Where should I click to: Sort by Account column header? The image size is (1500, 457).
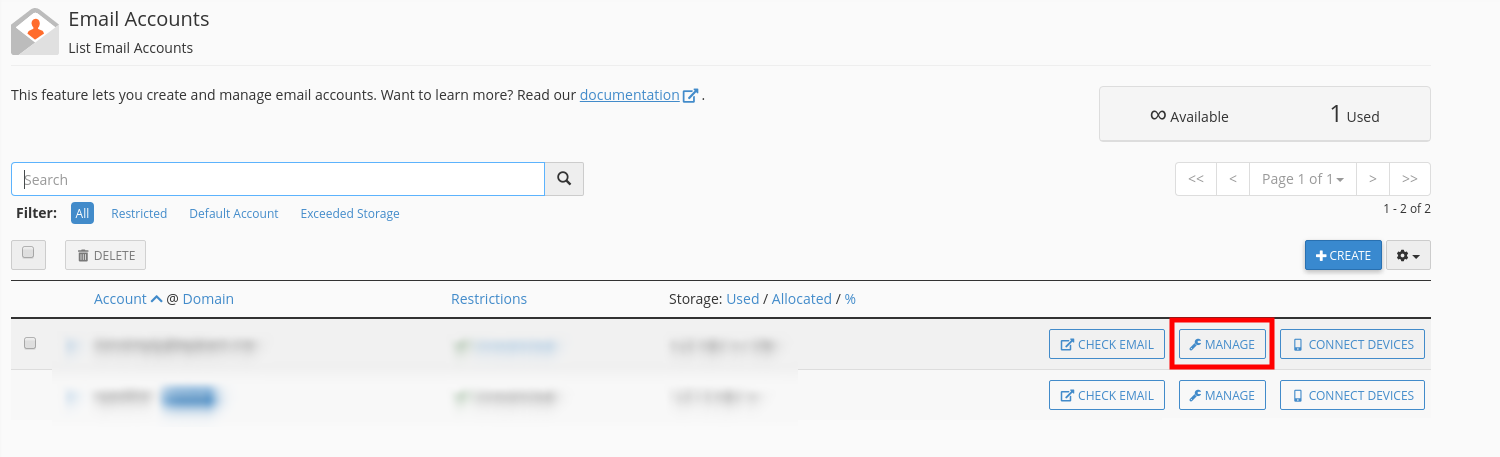click(x=120, y=298)
